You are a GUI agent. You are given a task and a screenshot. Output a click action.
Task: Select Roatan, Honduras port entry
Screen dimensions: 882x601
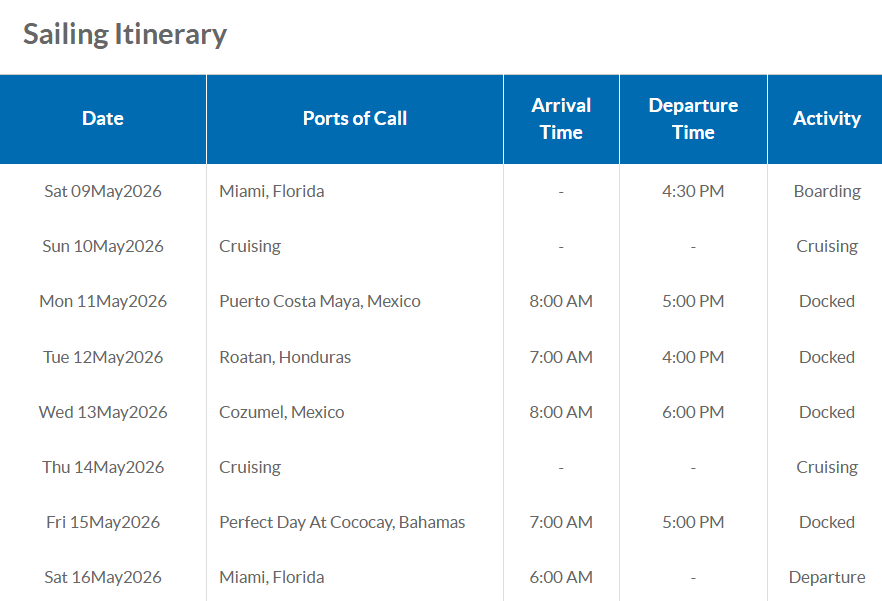(x=285, y=357)
